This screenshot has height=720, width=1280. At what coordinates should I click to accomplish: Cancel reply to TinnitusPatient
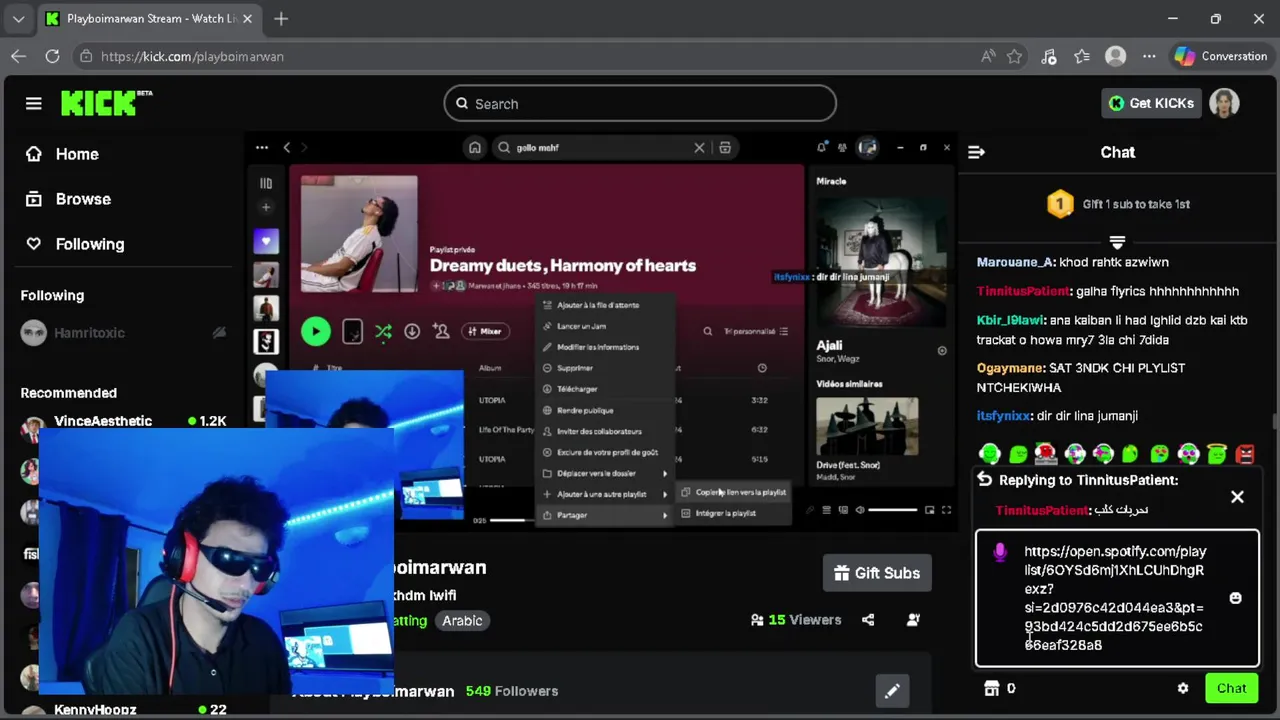tap(1237, 497)
